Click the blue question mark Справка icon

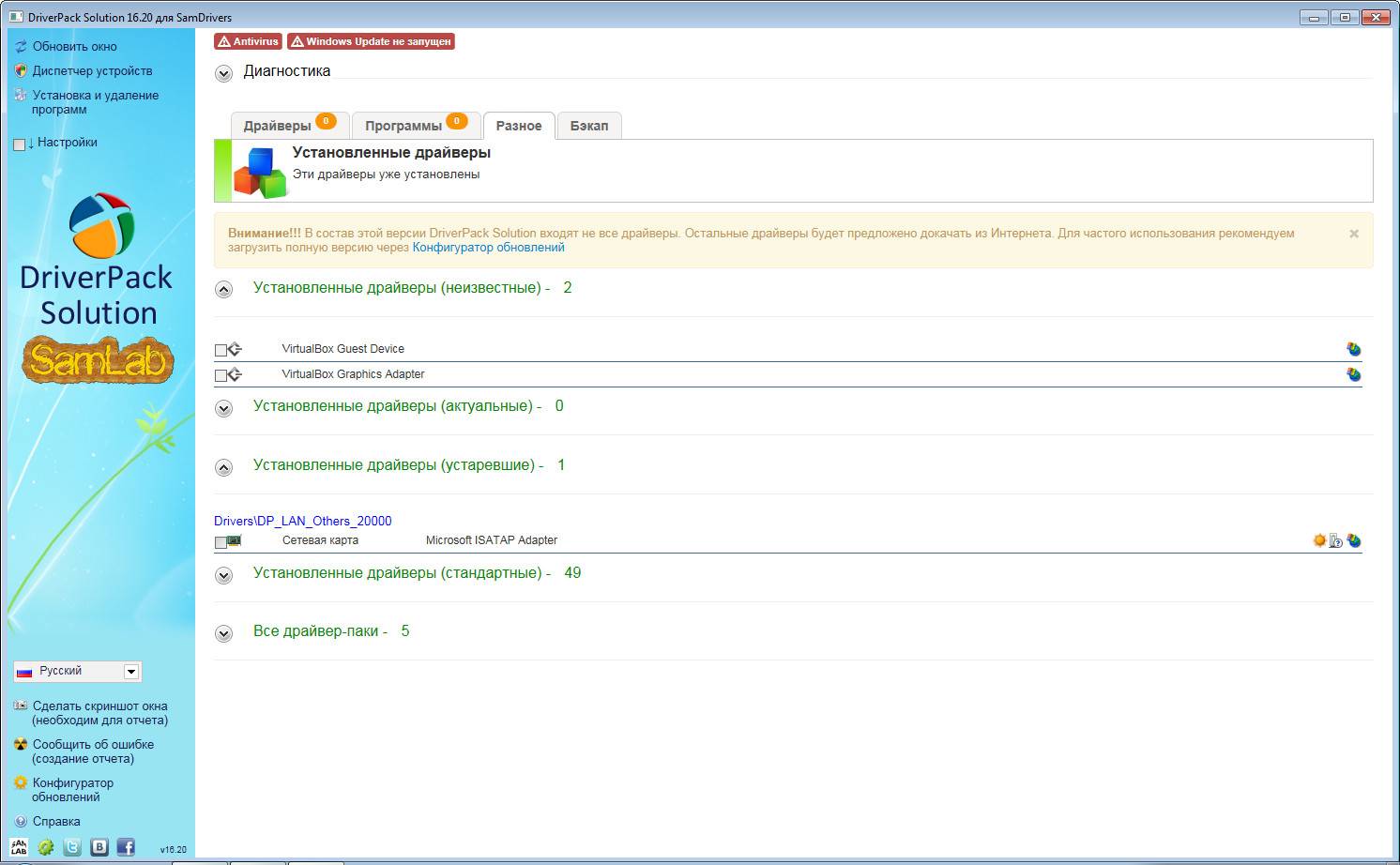tap(21, 821)
